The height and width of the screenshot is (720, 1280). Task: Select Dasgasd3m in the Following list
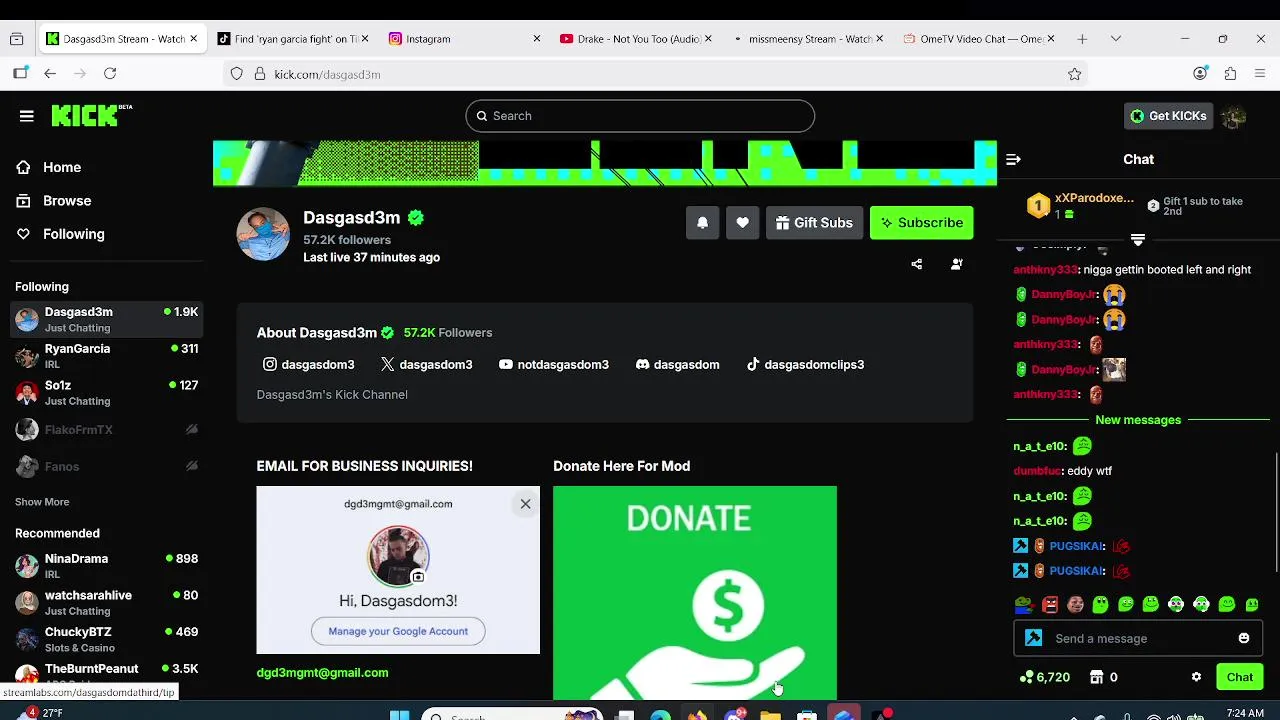point(106,319)
